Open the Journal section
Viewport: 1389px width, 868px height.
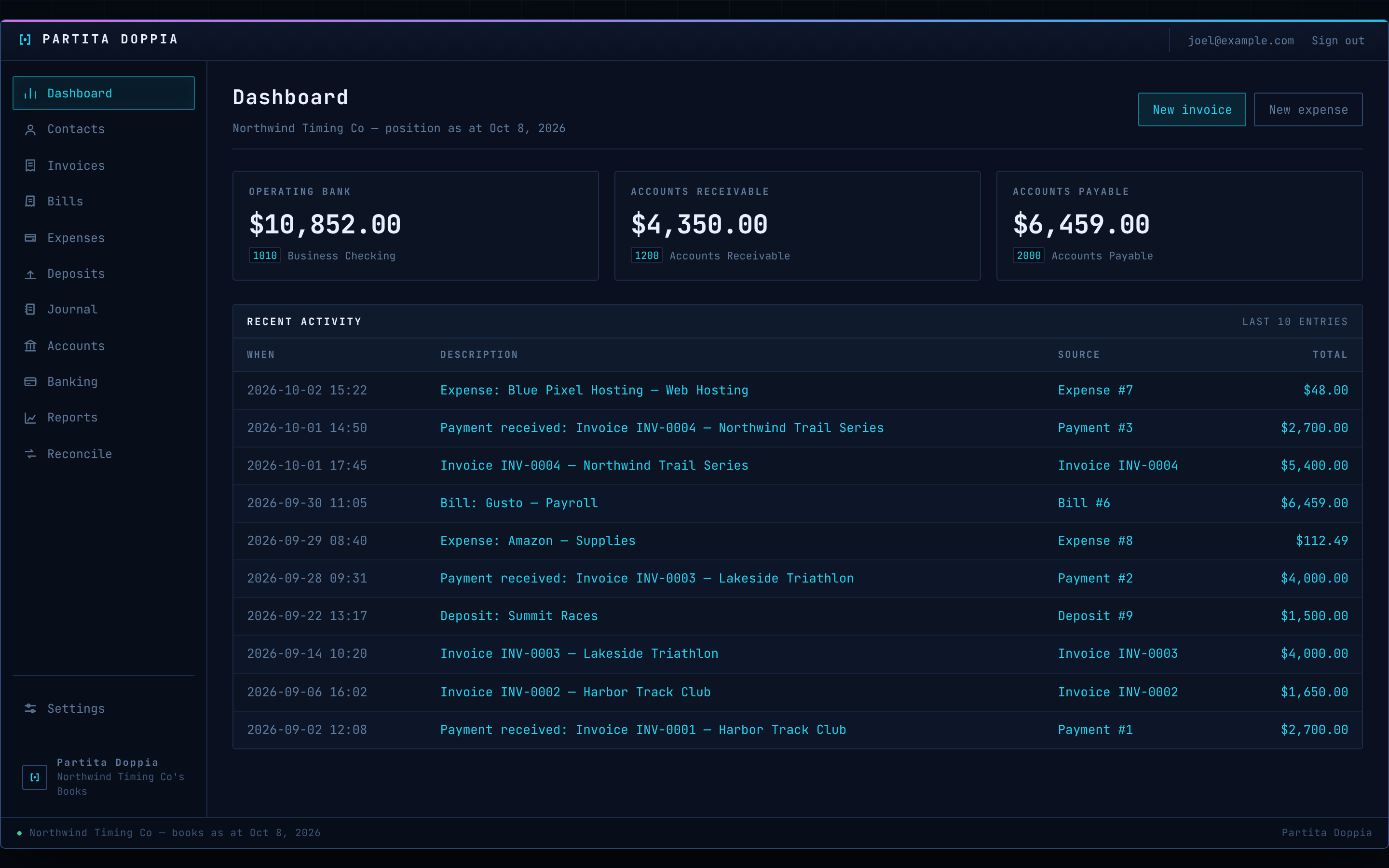pos(103,310)
